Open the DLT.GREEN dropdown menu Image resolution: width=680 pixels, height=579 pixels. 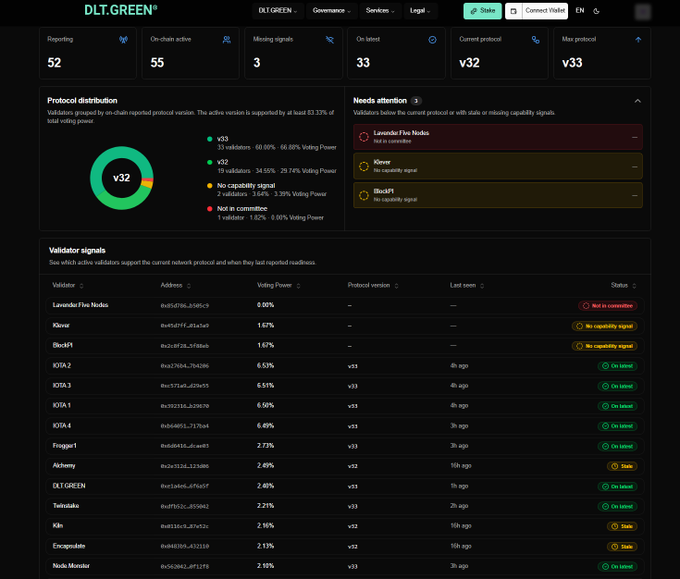tap(278, 11)
